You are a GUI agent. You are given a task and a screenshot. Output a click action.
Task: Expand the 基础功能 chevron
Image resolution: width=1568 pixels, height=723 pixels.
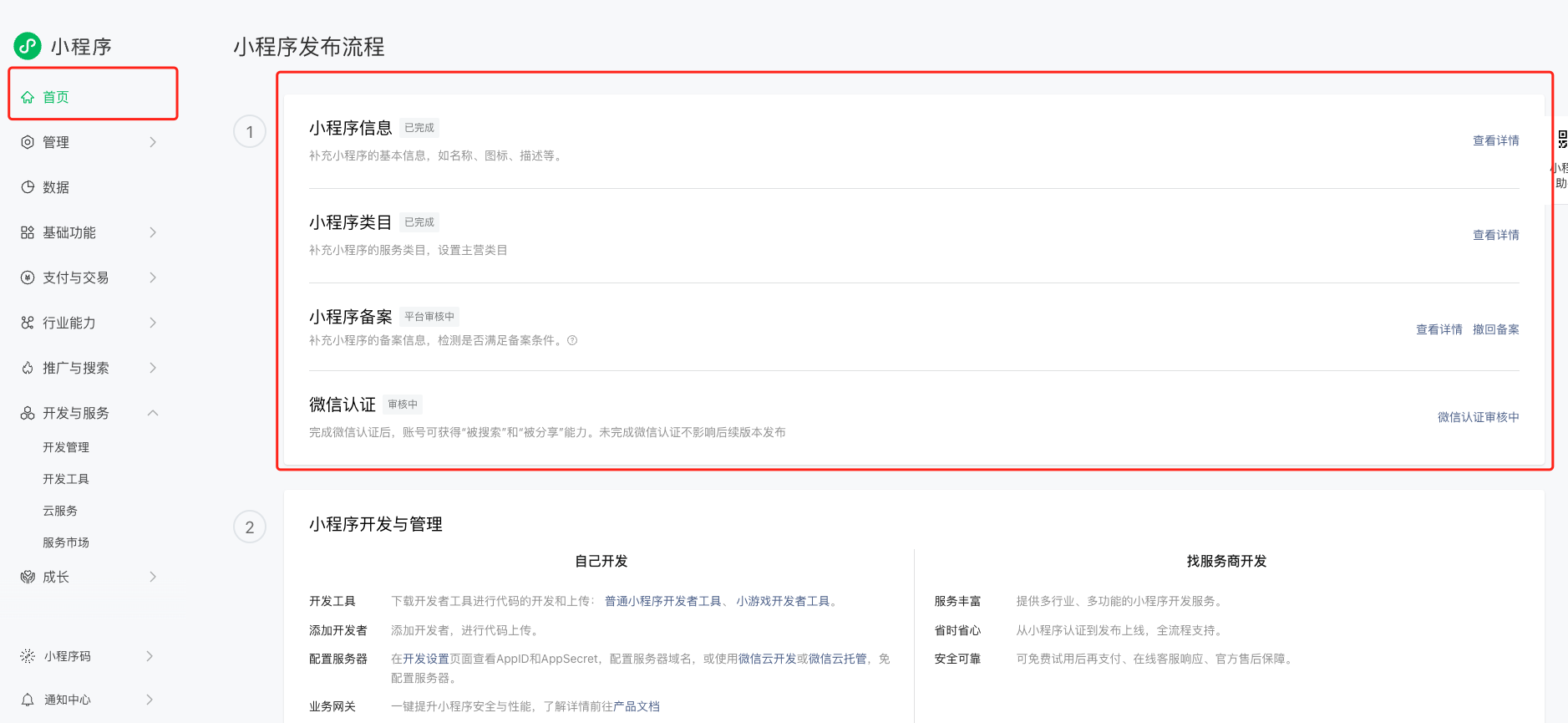(x=153, y=232)
